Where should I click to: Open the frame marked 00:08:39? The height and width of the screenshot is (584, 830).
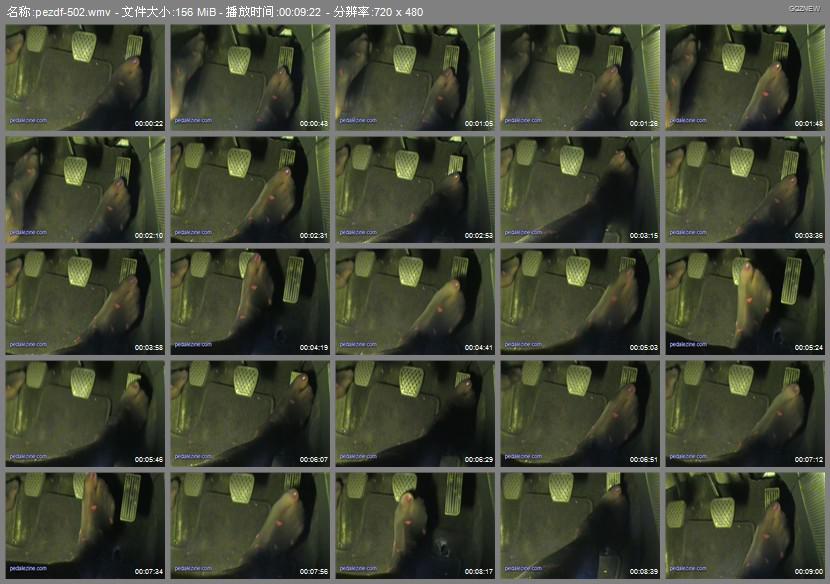pos(580,526)
